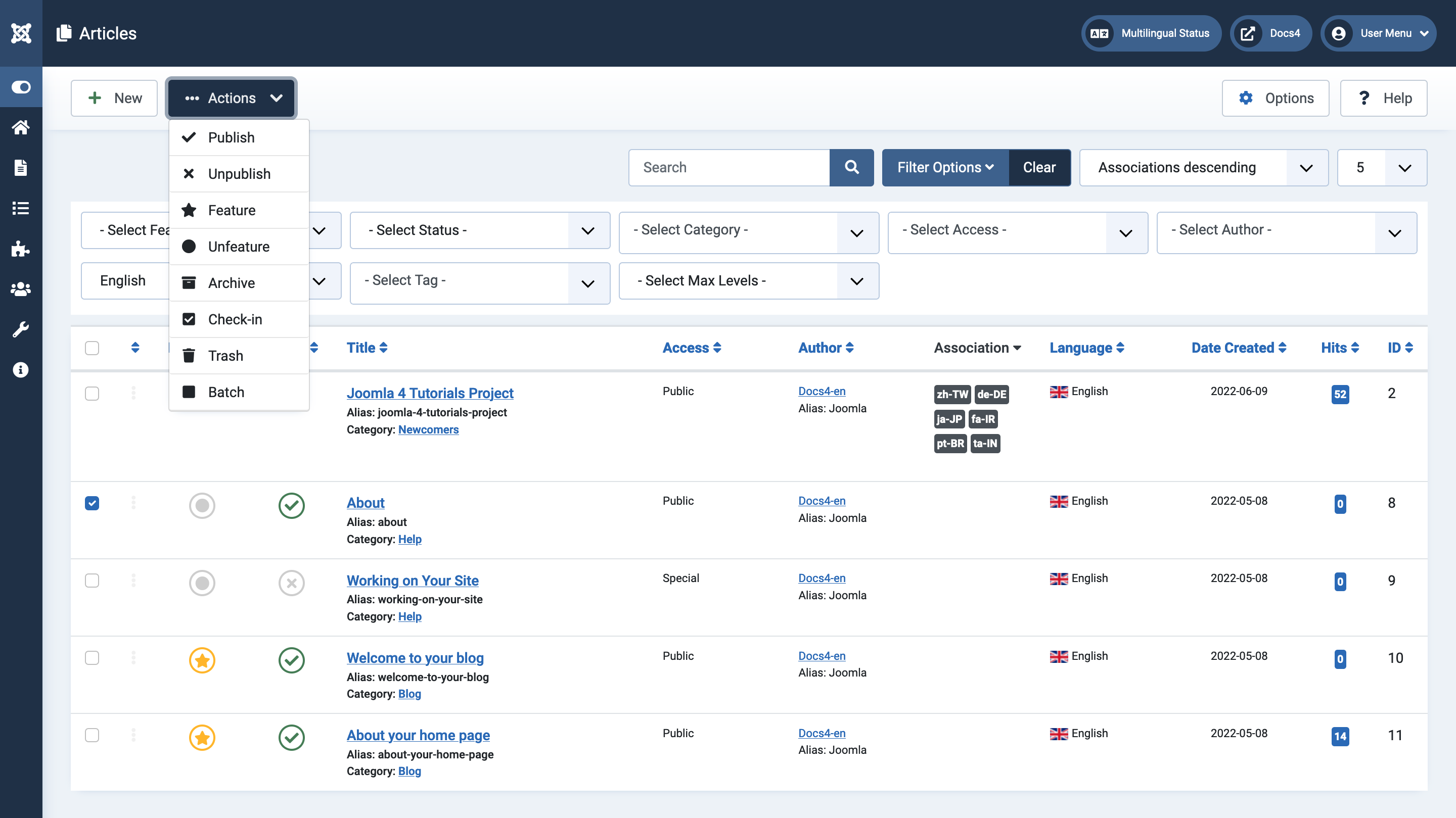Image resolution: width=1456 pixels, height=818 pixels.
Task: Open the Menus list icon in sidebar
Action: point(21,208)
